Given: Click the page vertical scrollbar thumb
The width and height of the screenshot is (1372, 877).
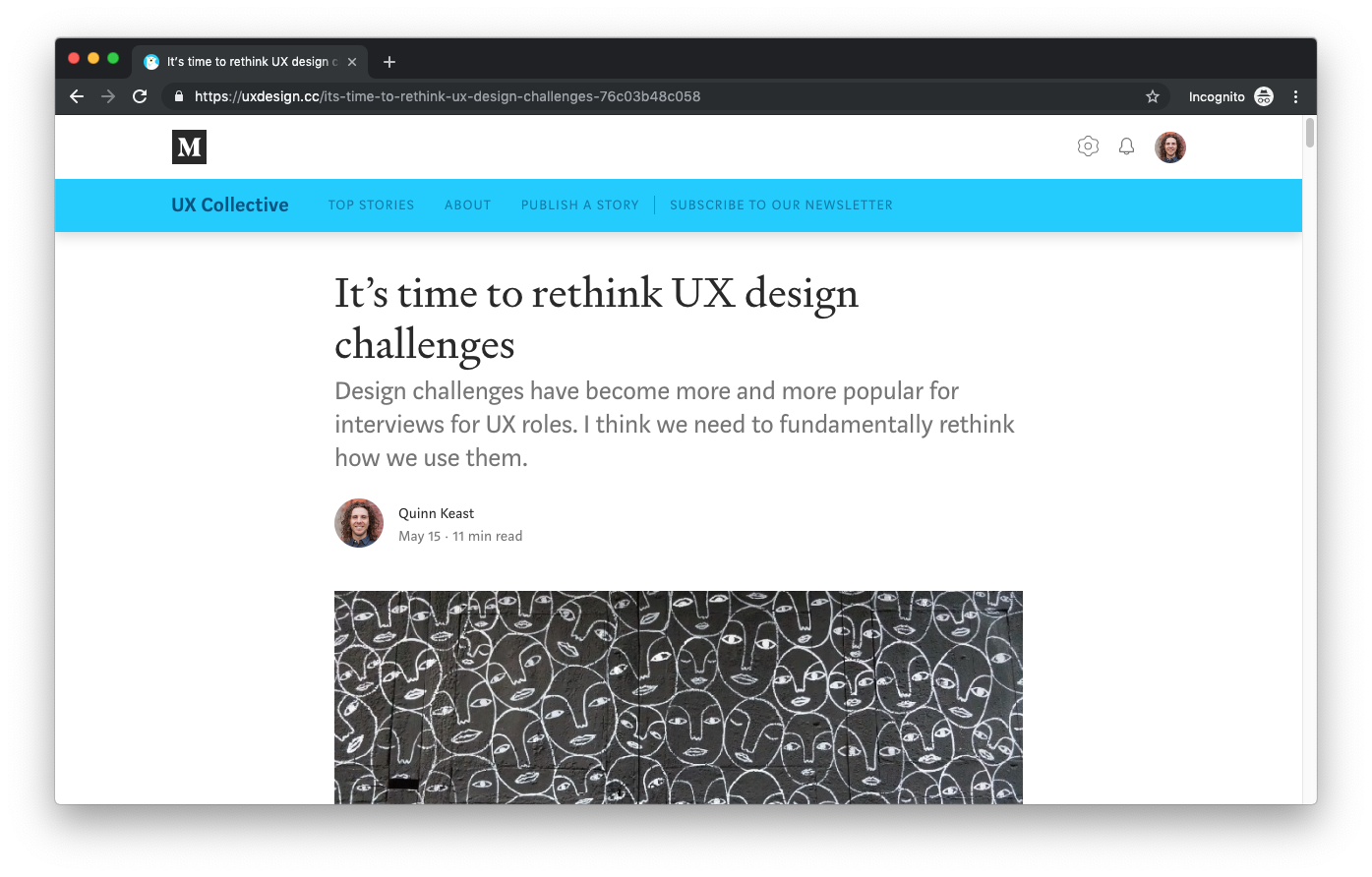Looking at the screenshot, I should pos(1310,133).
